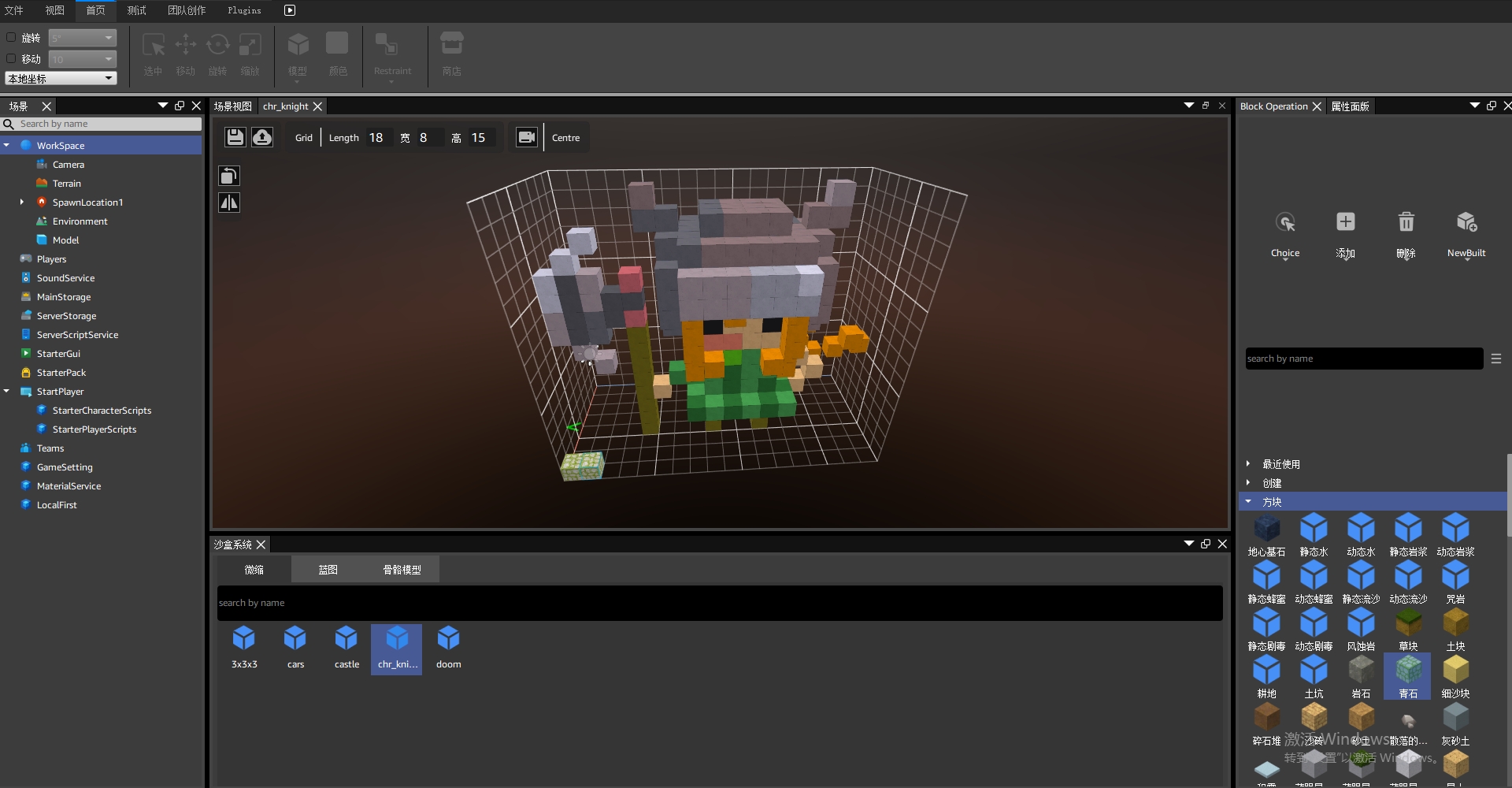The height and width of the screenshot is (788, 1512).
Task: Switch to the 微缩 sandbox tab
Action: point(254,570)
